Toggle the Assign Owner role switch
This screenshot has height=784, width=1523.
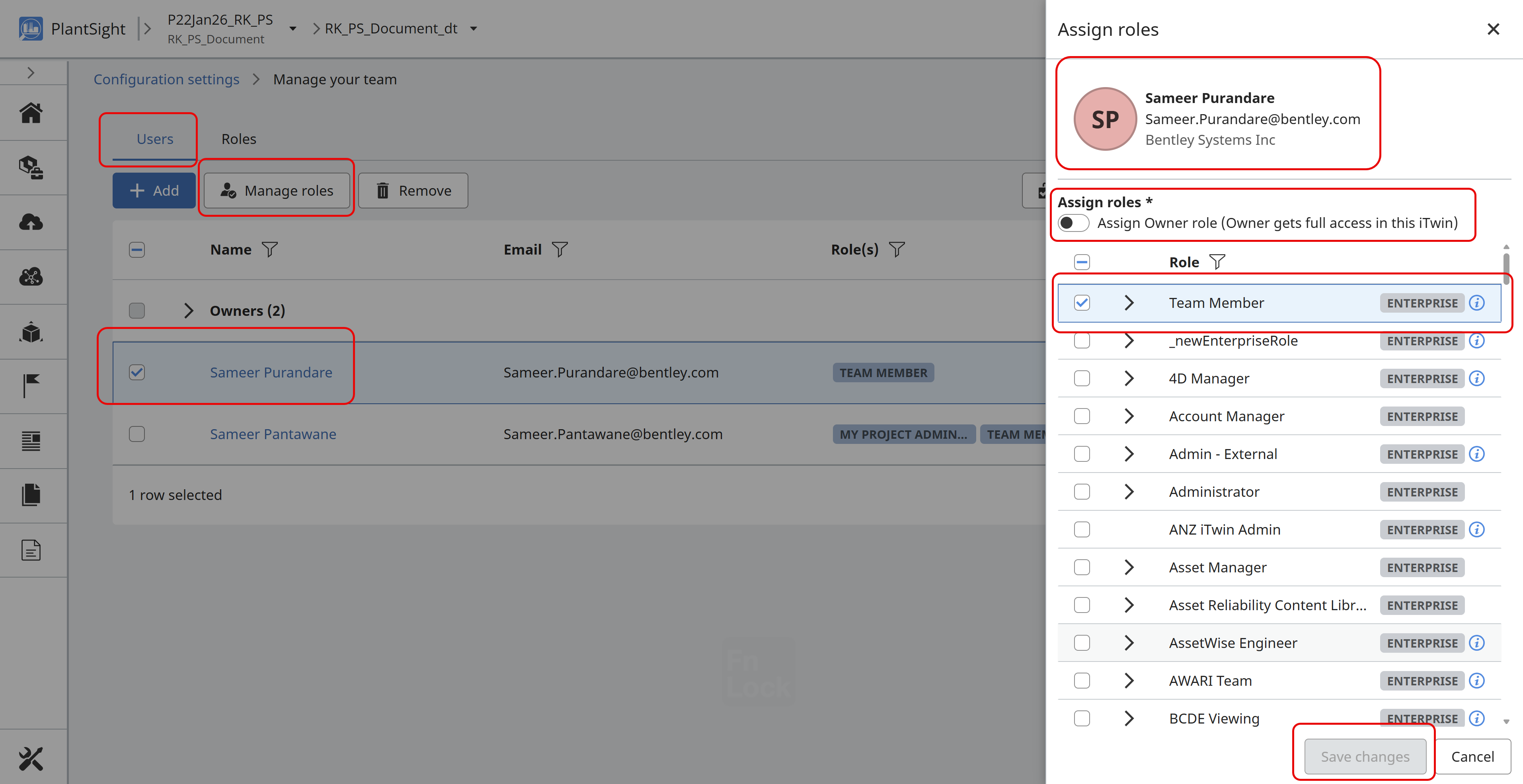click(1073, 223)
